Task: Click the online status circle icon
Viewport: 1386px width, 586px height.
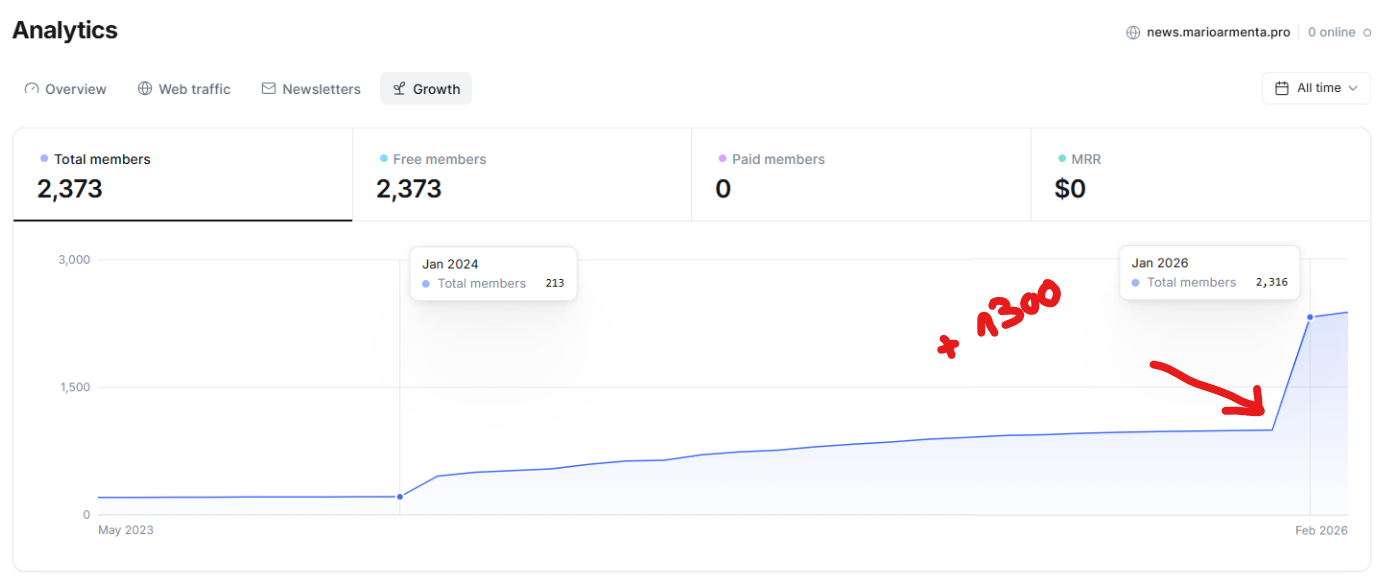Action: point(1367,32)
